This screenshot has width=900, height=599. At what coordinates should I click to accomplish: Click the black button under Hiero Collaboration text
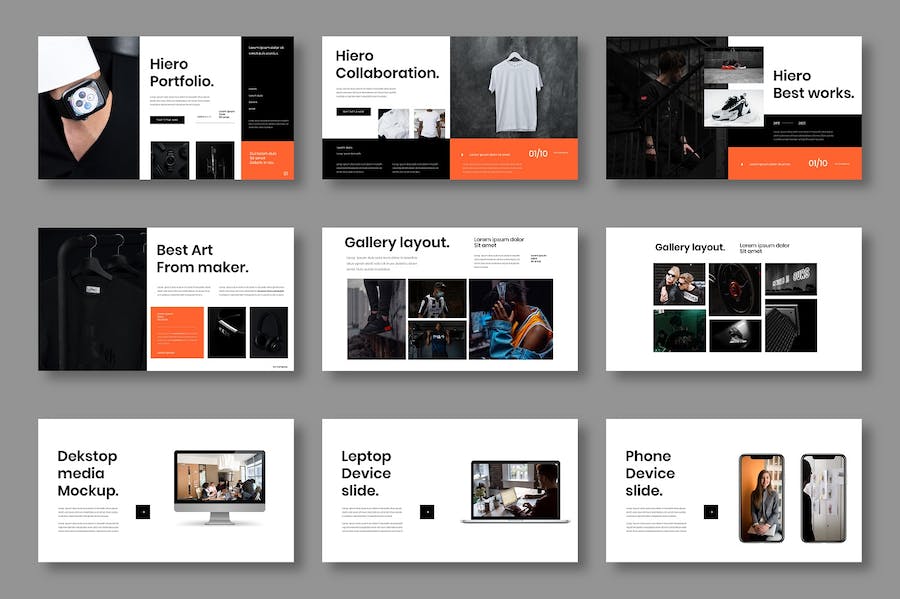pos(353,112)
